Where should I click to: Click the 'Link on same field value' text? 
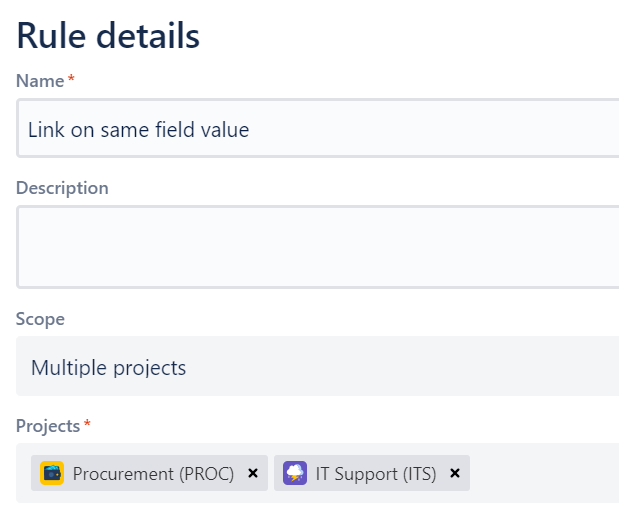[x=138, y=129]
